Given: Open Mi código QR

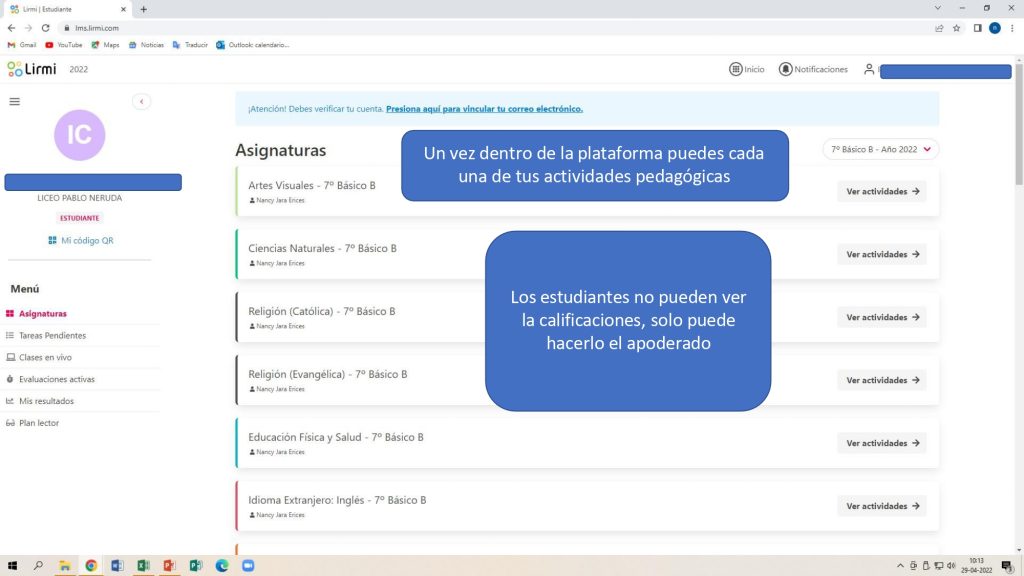Looking at the screenshot, I should (80, 240).
